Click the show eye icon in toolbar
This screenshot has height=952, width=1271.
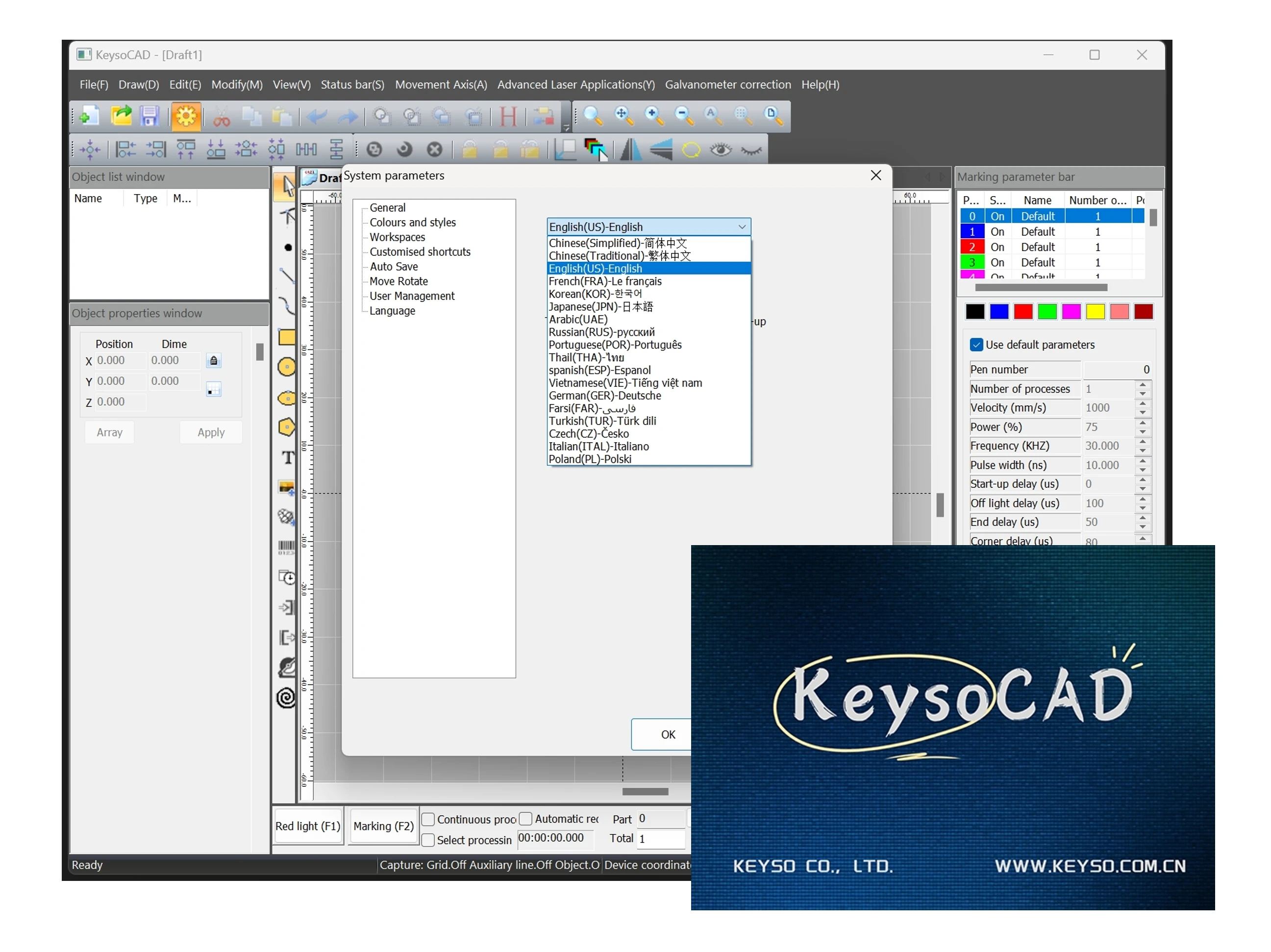(721, 150)
